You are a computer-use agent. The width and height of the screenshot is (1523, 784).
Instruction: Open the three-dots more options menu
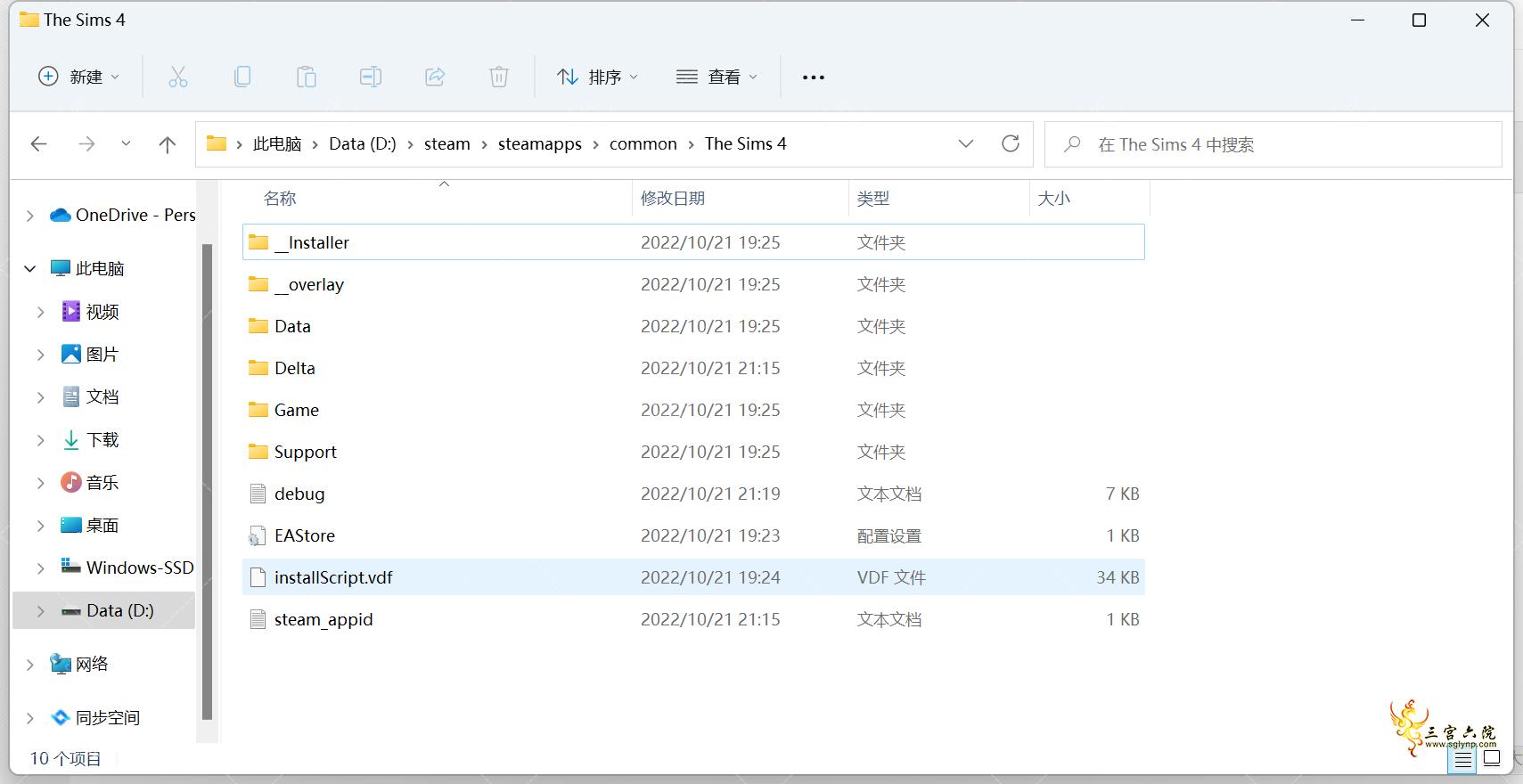814,78
